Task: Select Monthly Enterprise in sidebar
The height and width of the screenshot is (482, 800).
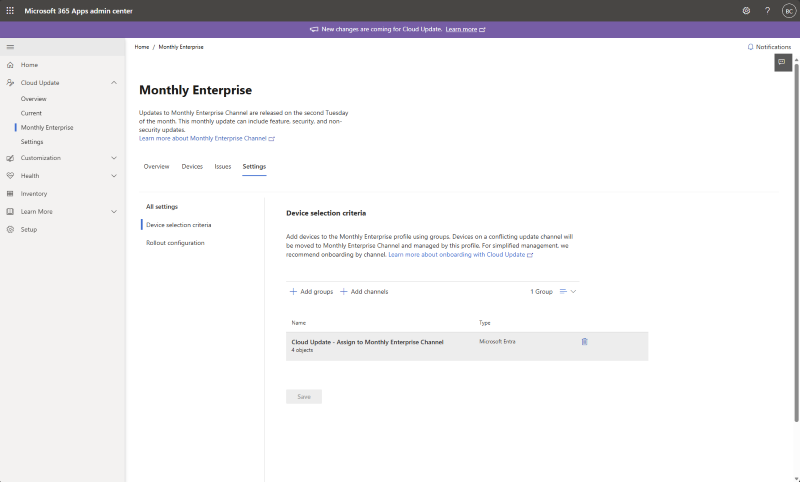Action: click(x=47, y=128)
